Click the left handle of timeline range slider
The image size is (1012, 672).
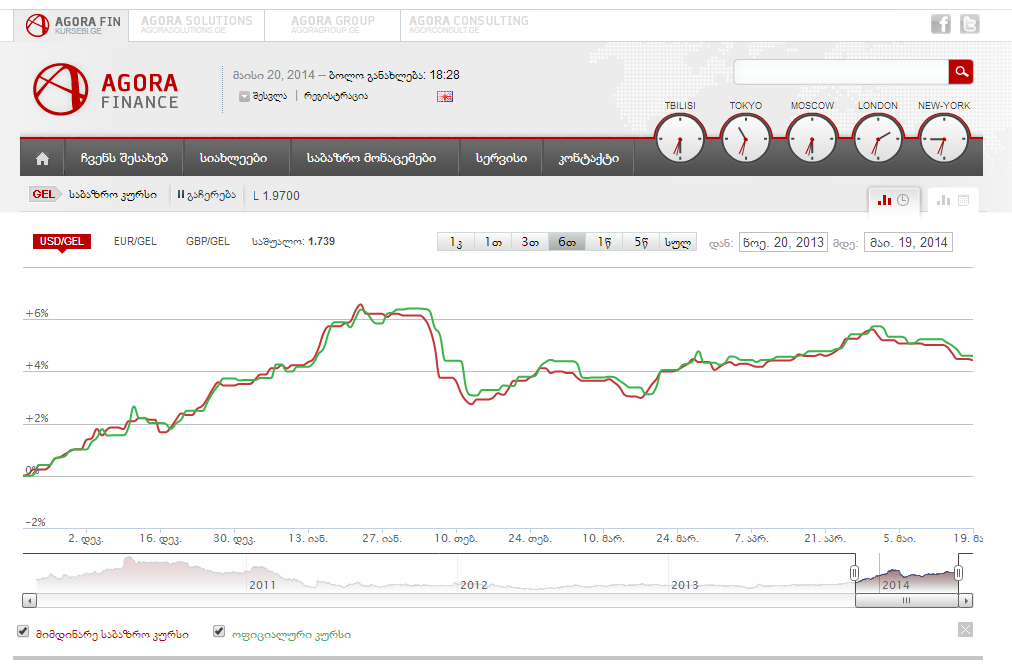[x=855, y=573]
